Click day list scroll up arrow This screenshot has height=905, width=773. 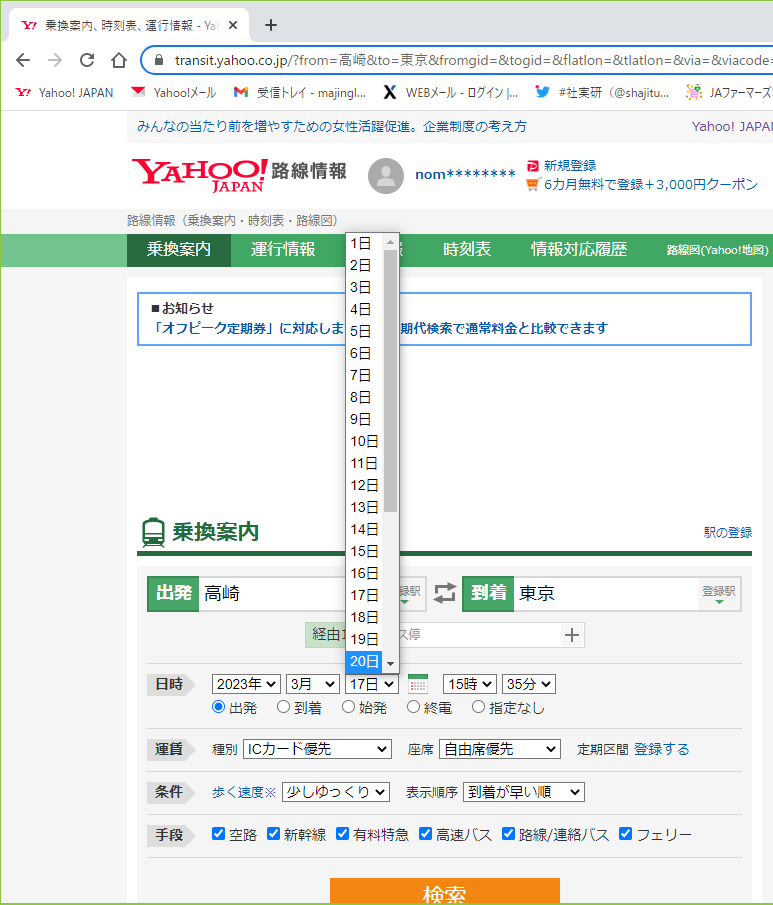pos(391,242)
